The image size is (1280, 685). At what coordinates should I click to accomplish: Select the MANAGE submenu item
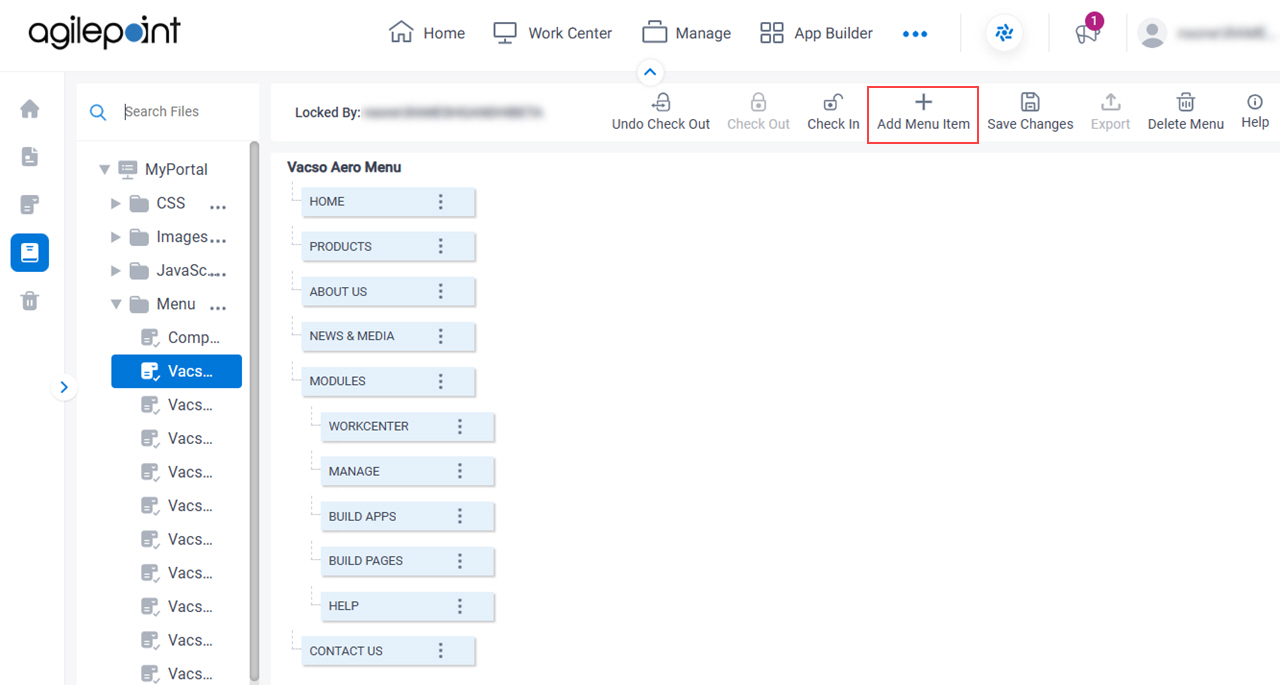tap(408, 471)
